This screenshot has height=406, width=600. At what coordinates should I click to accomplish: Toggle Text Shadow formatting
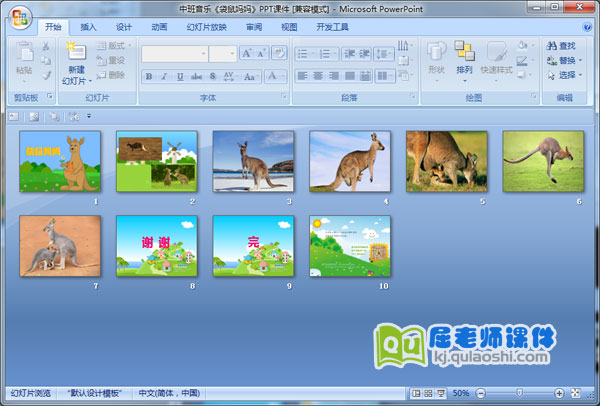pyautogui.click(x=213, y=77)
